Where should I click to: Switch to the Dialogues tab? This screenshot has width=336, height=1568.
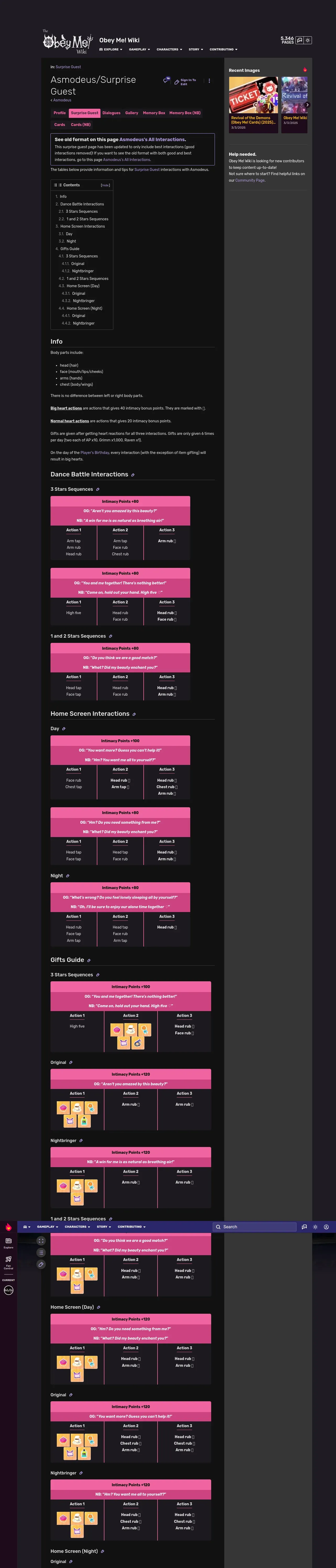click(111, 113)
